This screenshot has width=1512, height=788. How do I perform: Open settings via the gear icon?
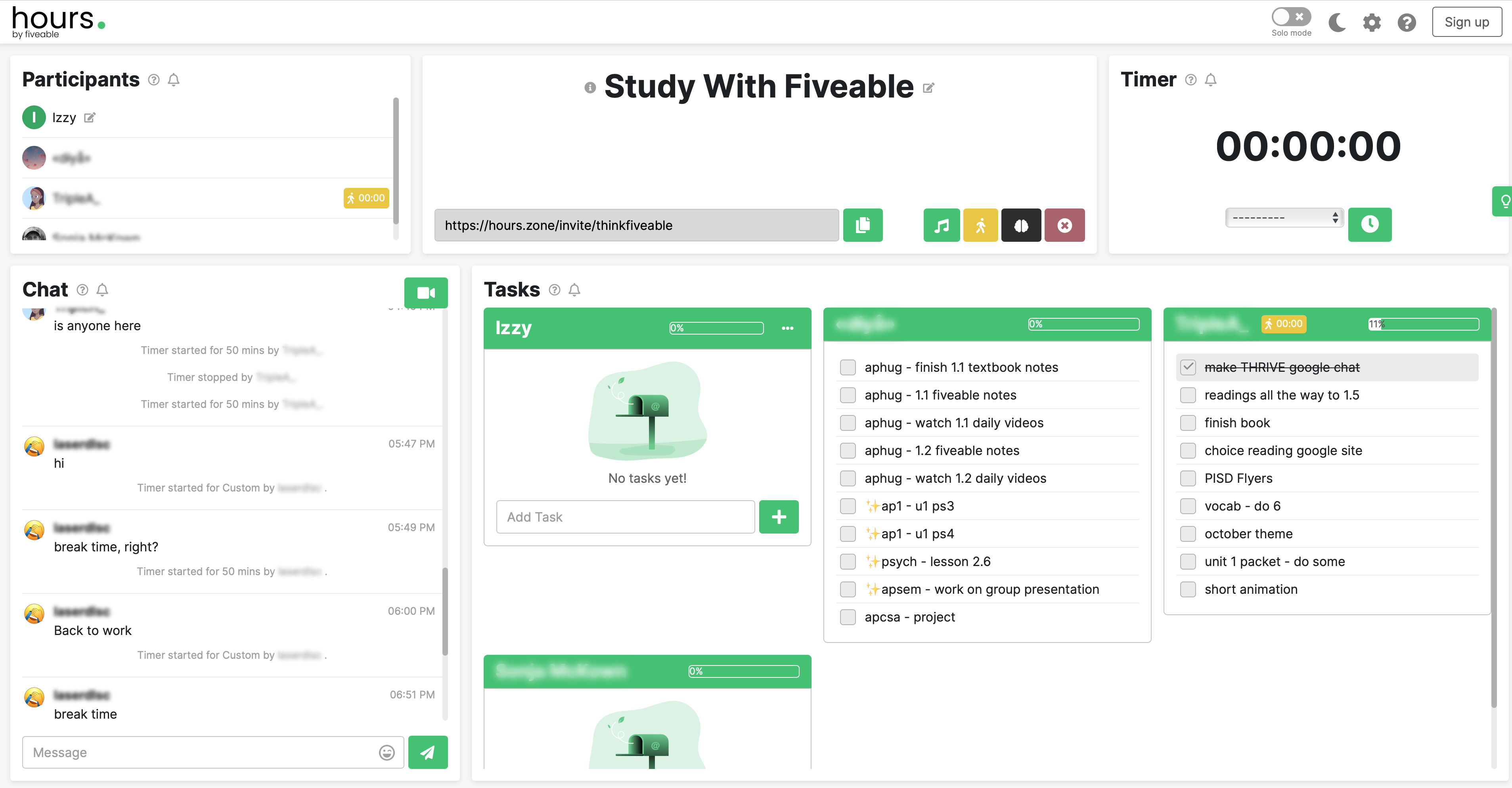pyautogui.click(x=1371, y=23)
